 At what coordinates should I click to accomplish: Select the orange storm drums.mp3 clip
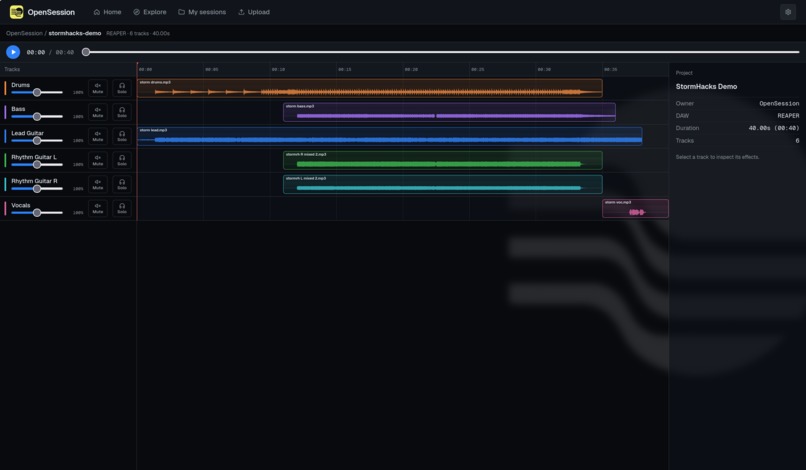pos(370,88)
